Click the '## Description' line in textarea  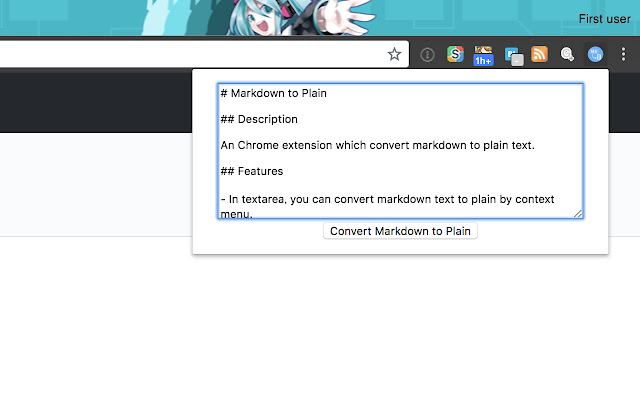click(259, 119)
